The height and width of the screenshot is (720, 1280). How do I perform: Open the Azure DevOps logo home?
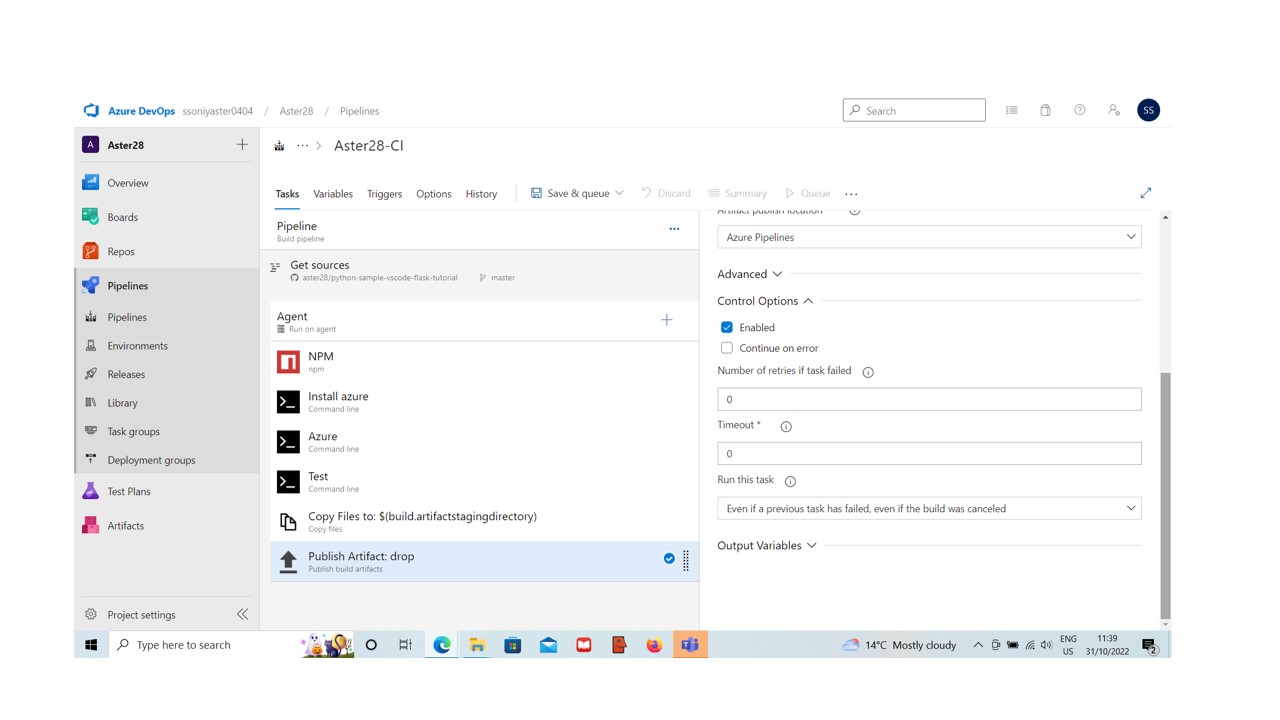[x=91, y=111]
